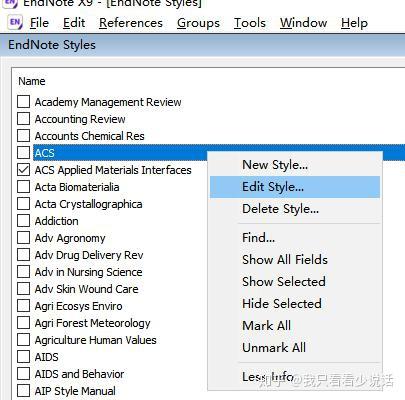Viewport: 405px width, 400px height.
Task: Open the File menu
Action: tap(39, 23)
